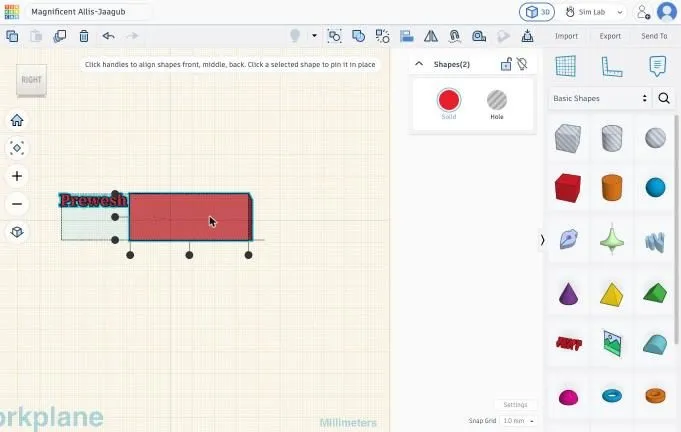The image size is (681, 432).
Task: Select the Mirror tool
Action: (x=431, y=36)
